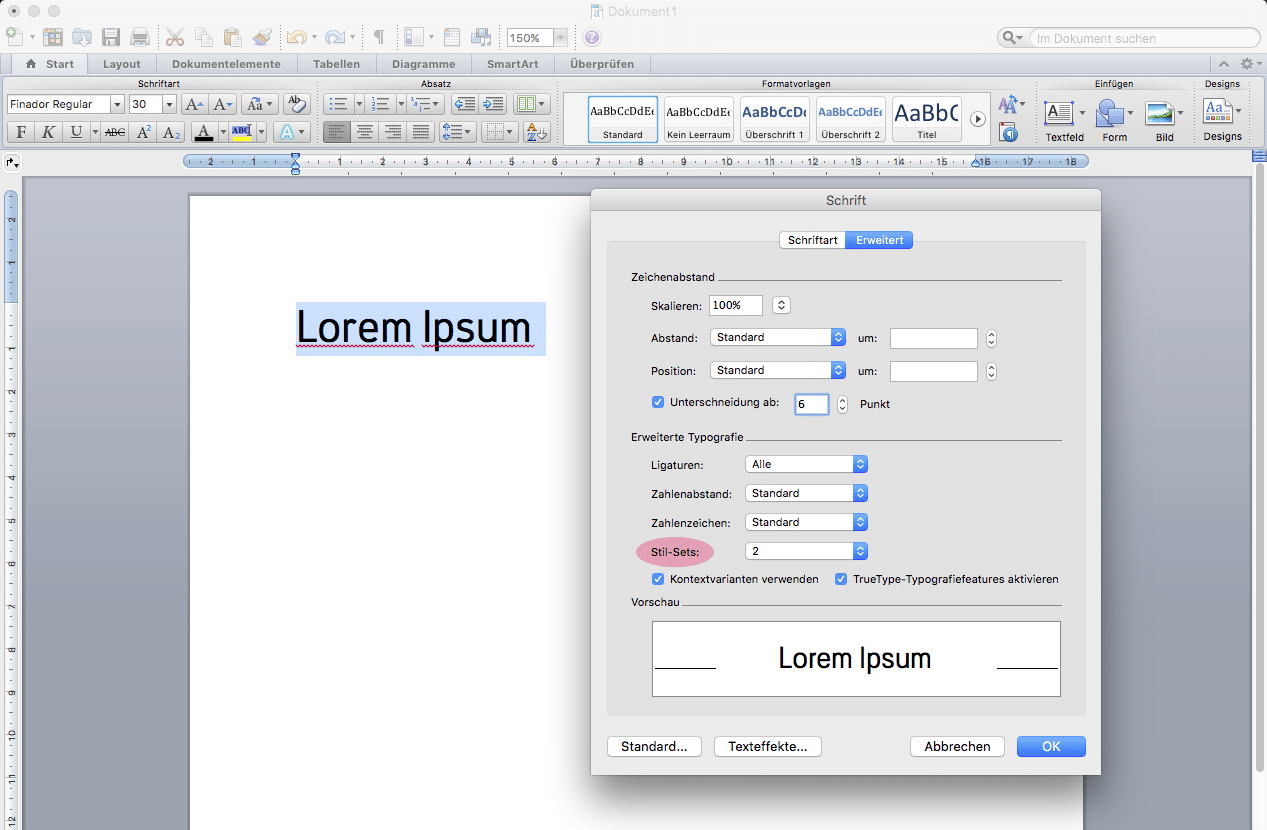Click the Texteffekte... button
This screenshot has height=830, width=1267.
coord(768,746)
